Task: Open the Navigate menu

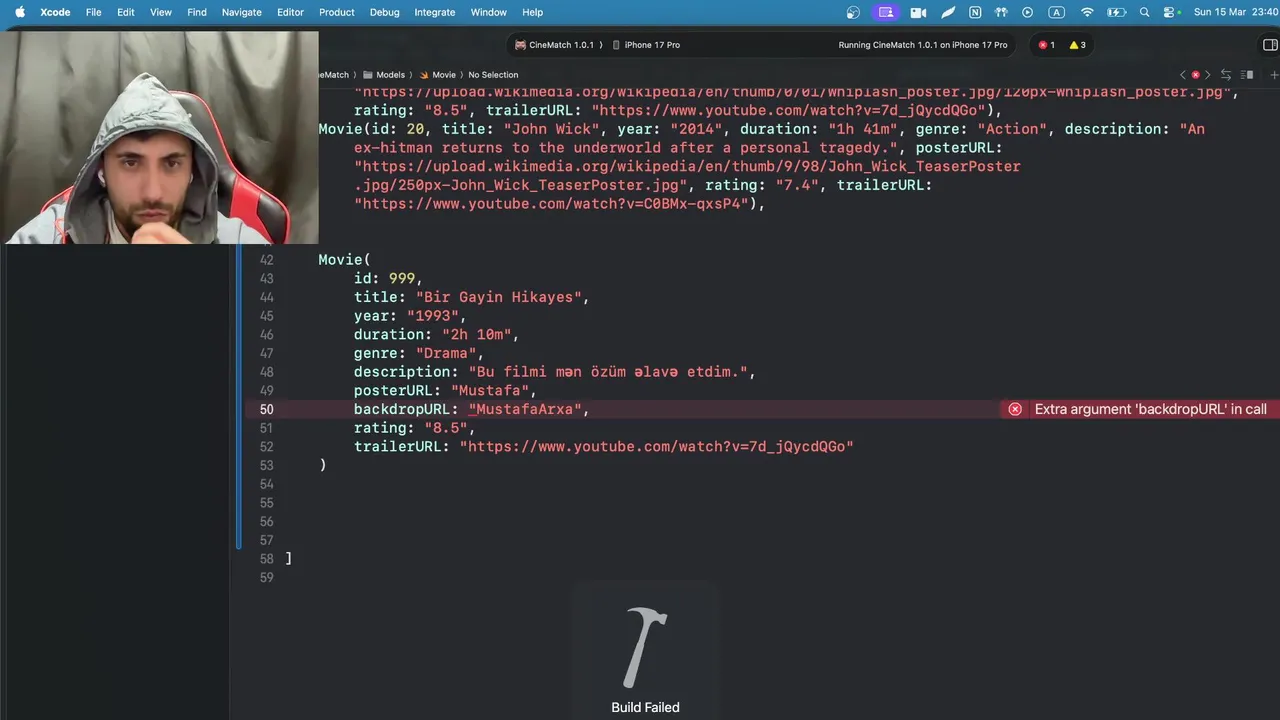Action: pos(241,12)
